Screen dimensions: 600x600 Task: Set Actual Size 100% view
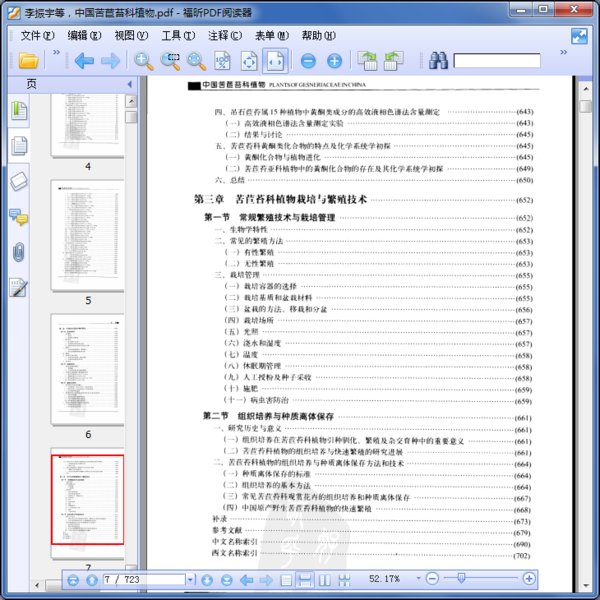pos(222,61)
